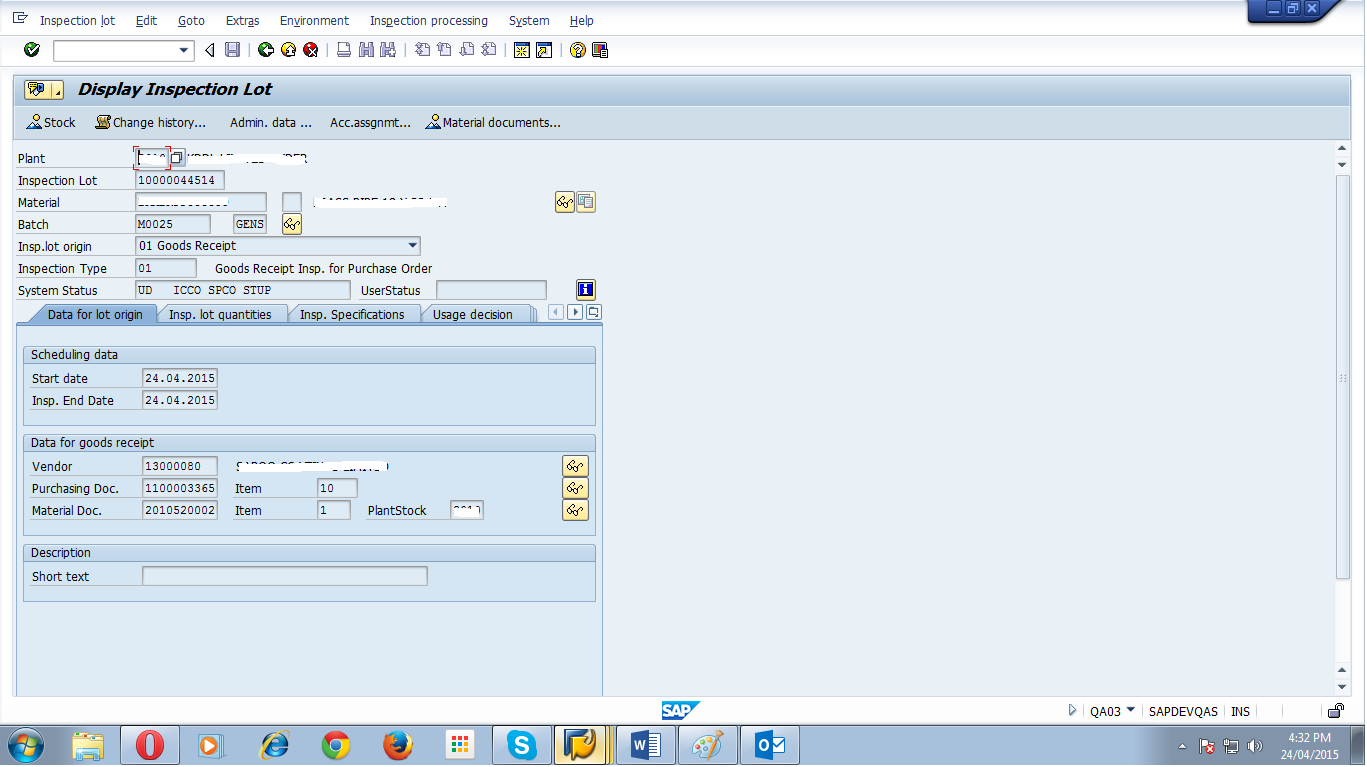Screen dimensions: 1367x767
Task: Click the Stock button
Action: pyautogui.click(x=50, y=122)
